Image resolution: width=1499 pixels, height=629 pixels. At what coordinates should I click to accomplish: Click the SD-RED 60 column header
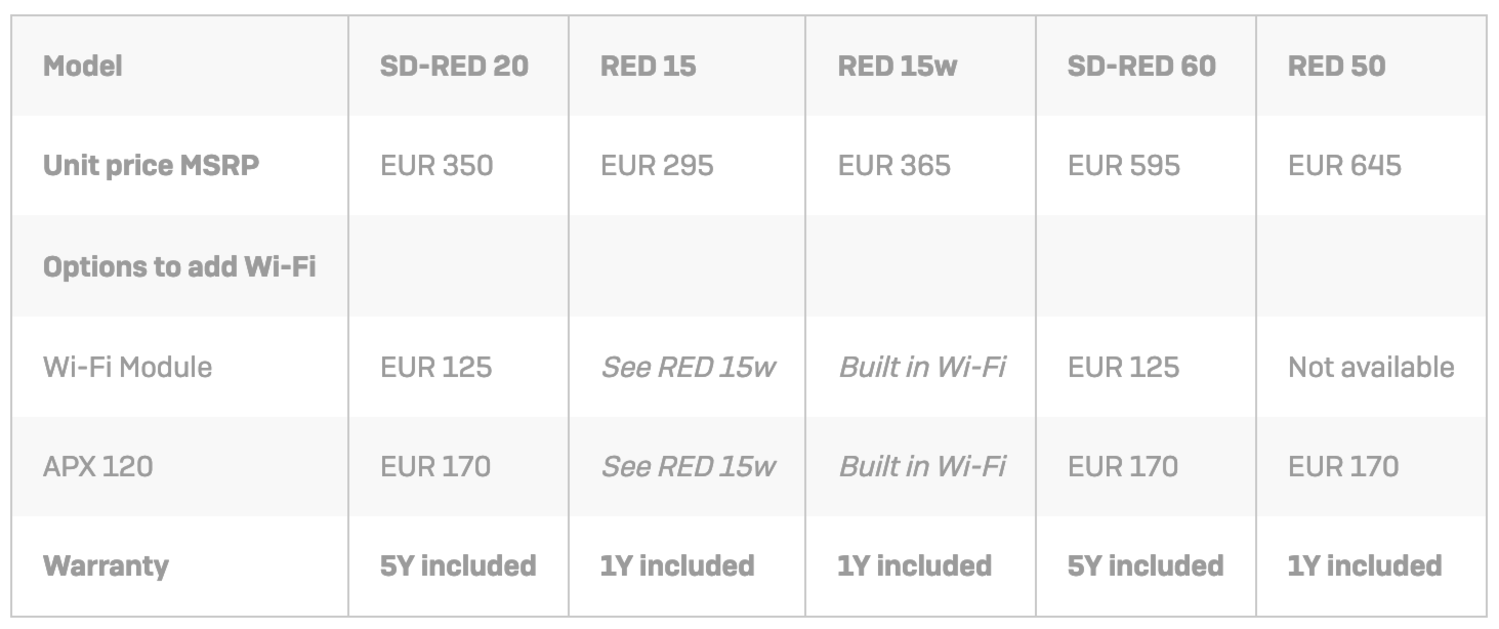pos(1141,66)
